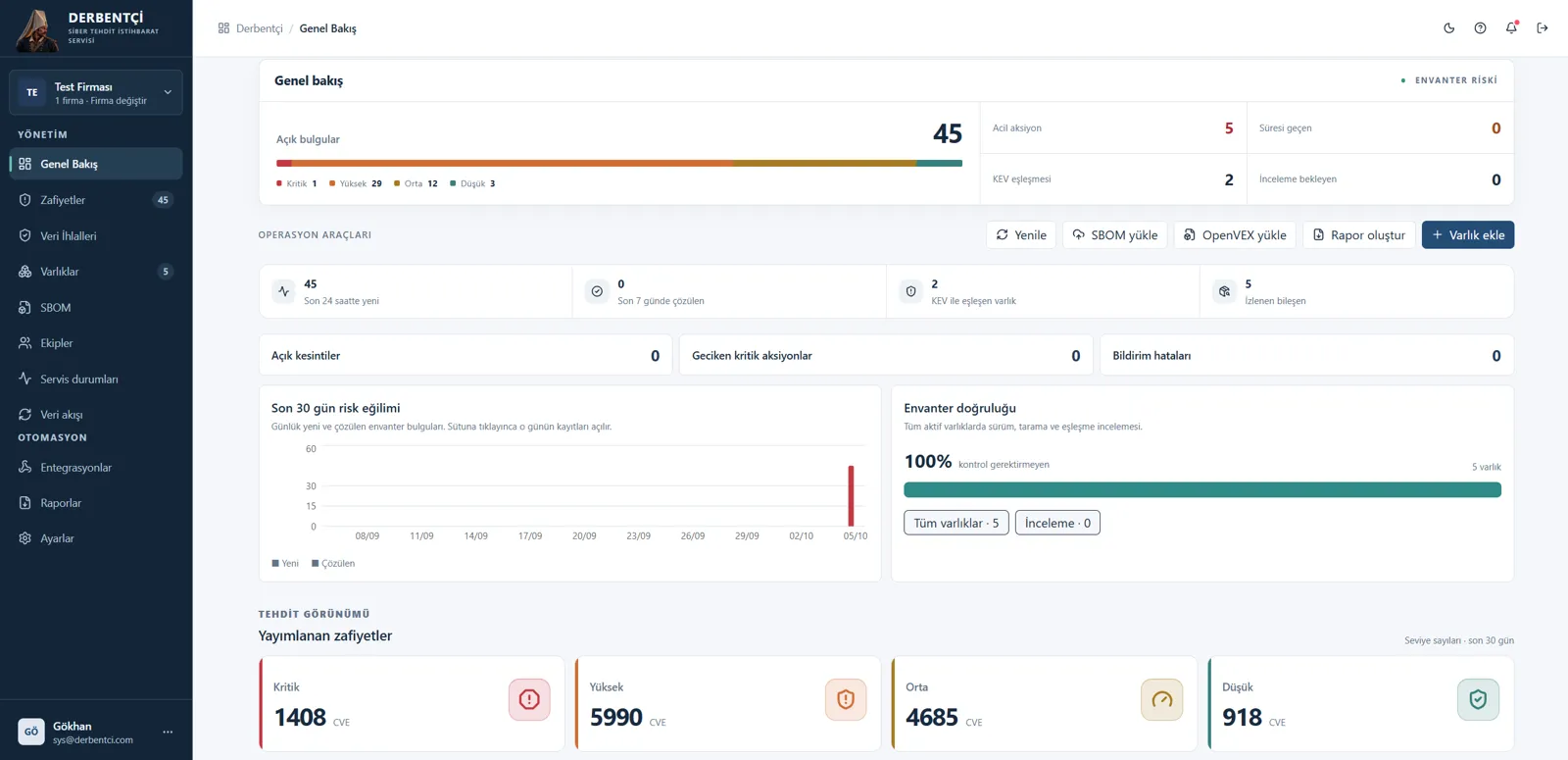Image resolution: width=1568 pixels, height=760 pixels.
Task: Click the Yüksek CVE shield icon
Action: (846, 699)
